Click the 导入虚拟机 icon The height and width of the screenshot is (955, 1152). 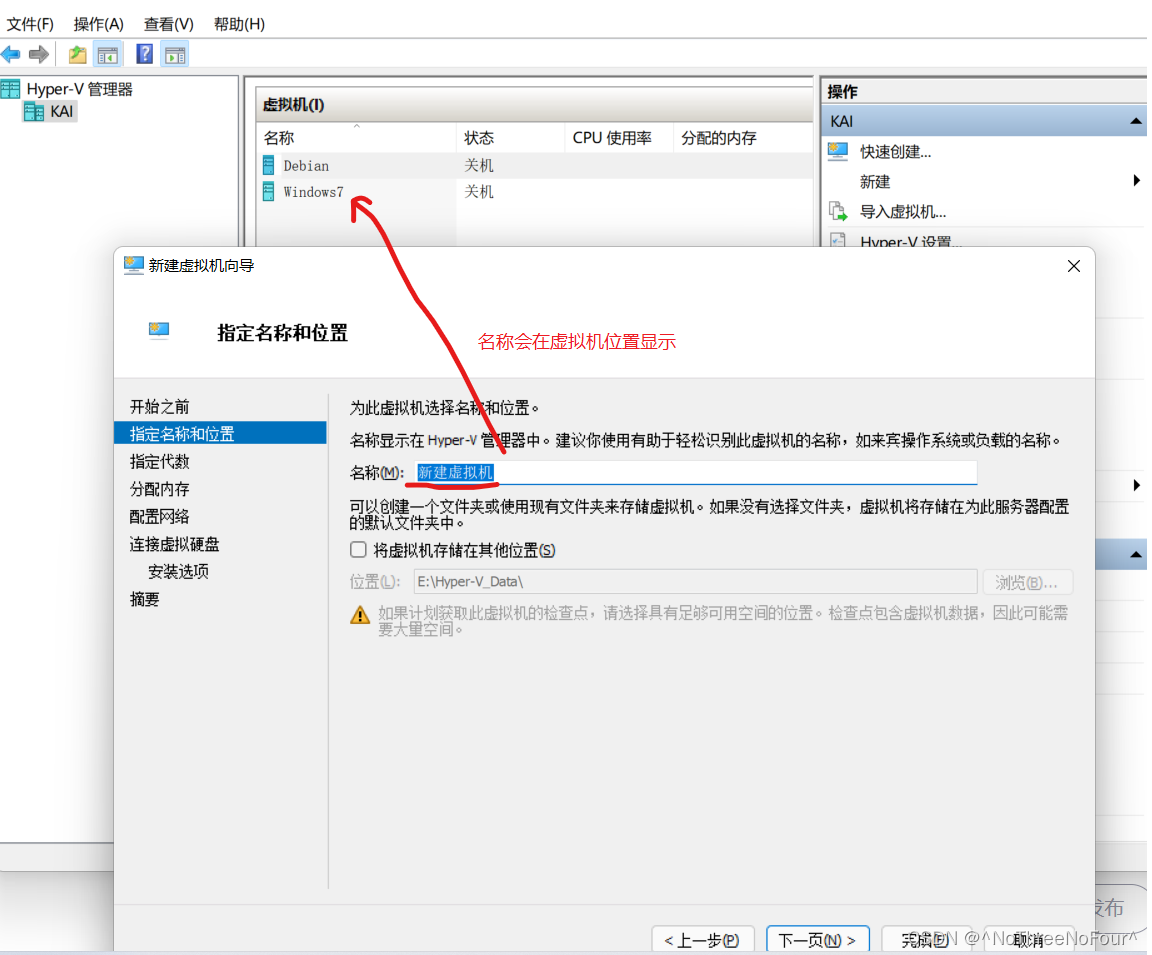click(x=838, y=212)
